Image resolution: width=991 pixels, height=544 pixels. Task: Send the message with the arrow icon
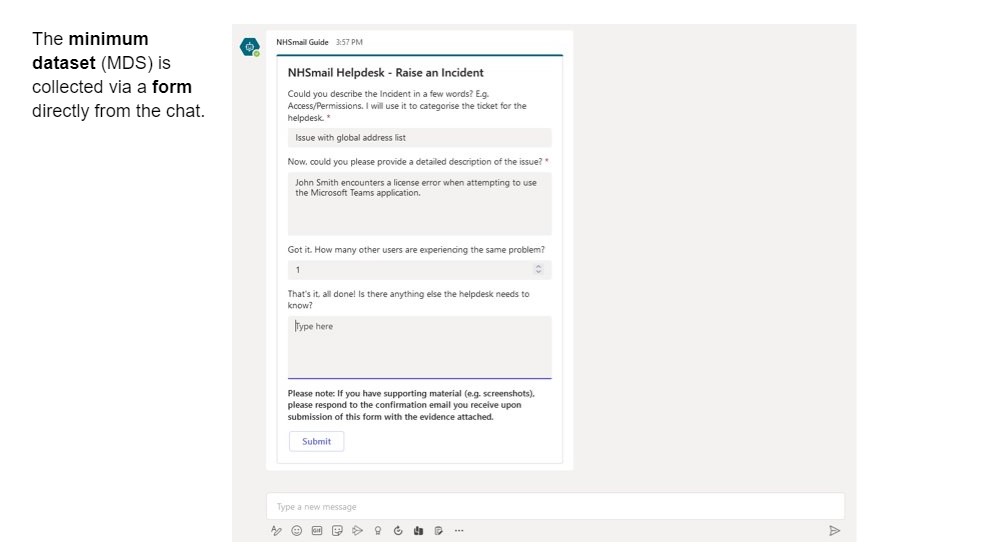[834, 531]
